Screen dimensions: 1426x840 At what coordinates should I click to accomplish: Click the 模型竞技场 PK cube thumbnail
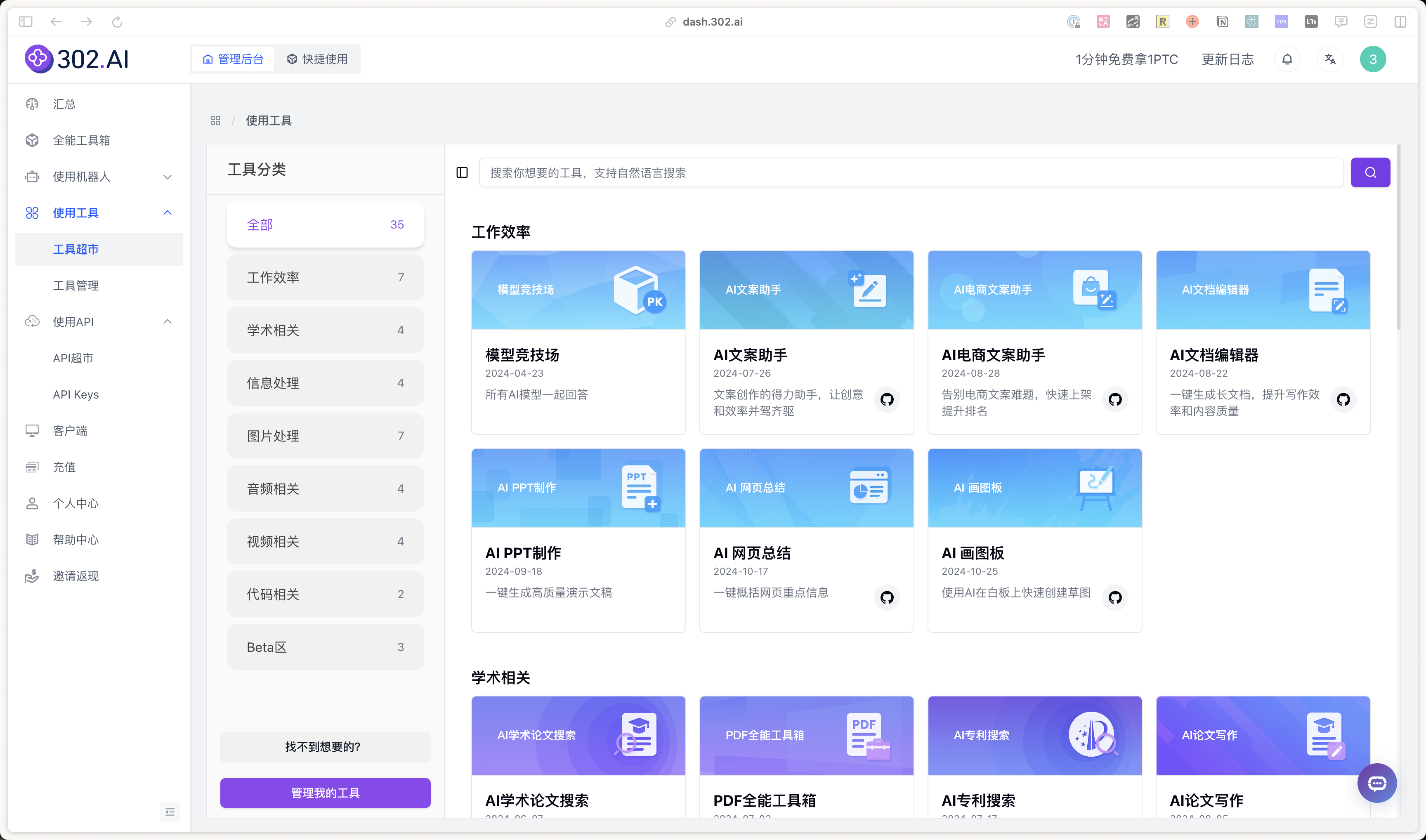coord(578,290)
